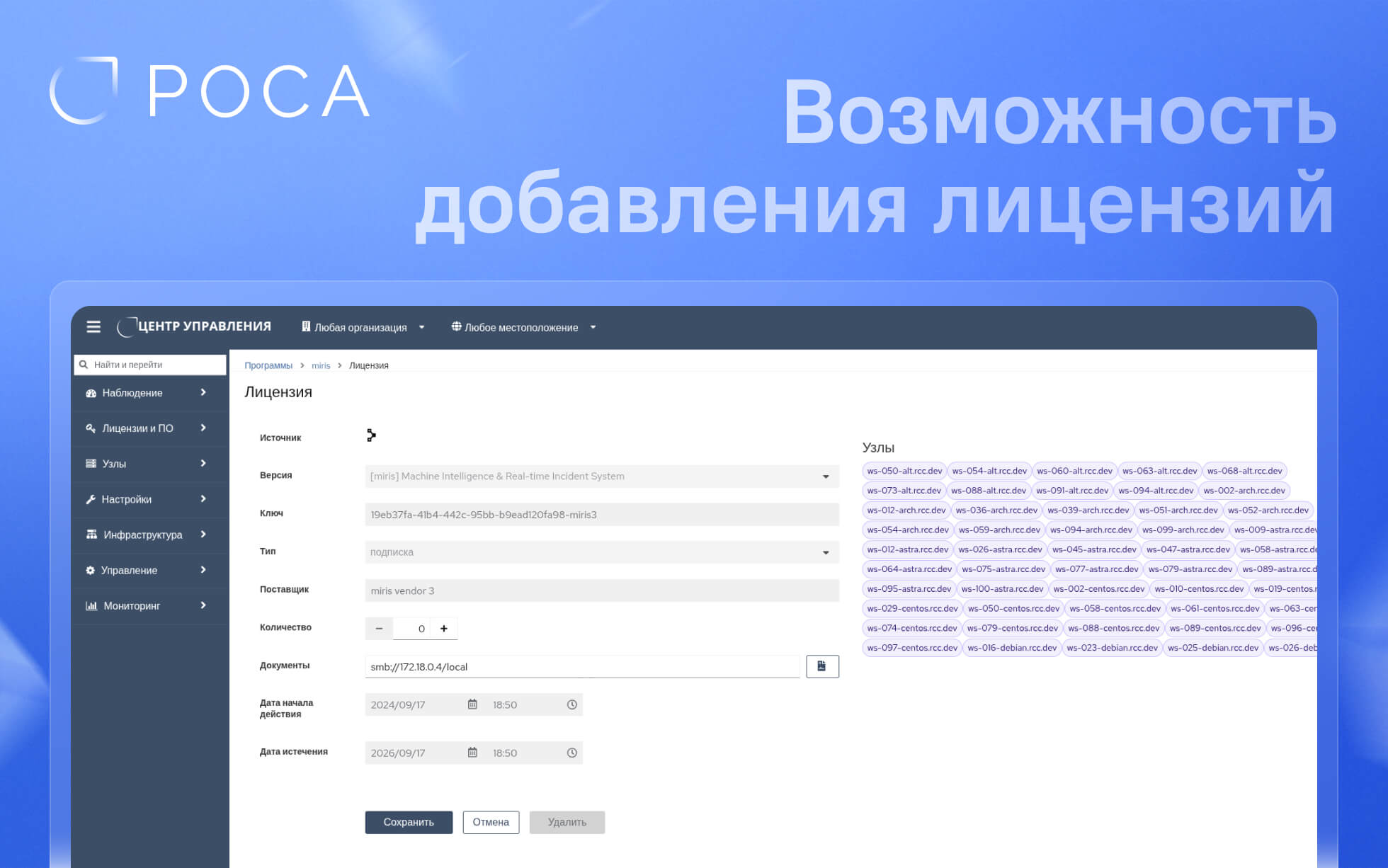Open the start date calendar picker
Viewport: 1388px width, 868px height.
[x=472, y=704]
